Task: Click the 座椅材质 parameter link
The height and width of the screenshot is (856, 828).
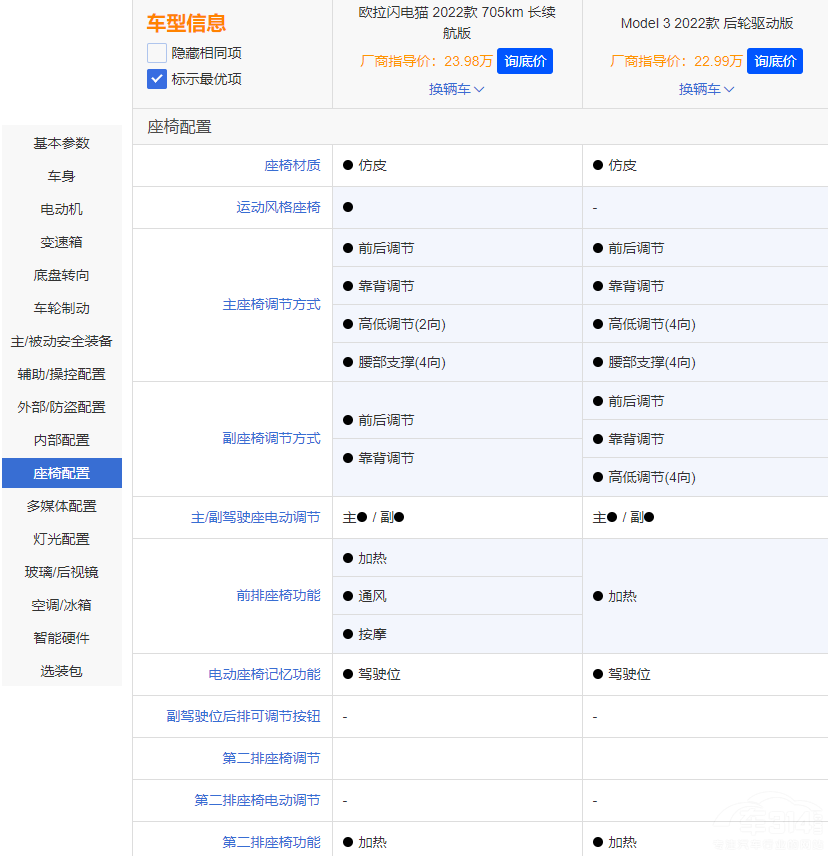Action: tap(292, 165)
